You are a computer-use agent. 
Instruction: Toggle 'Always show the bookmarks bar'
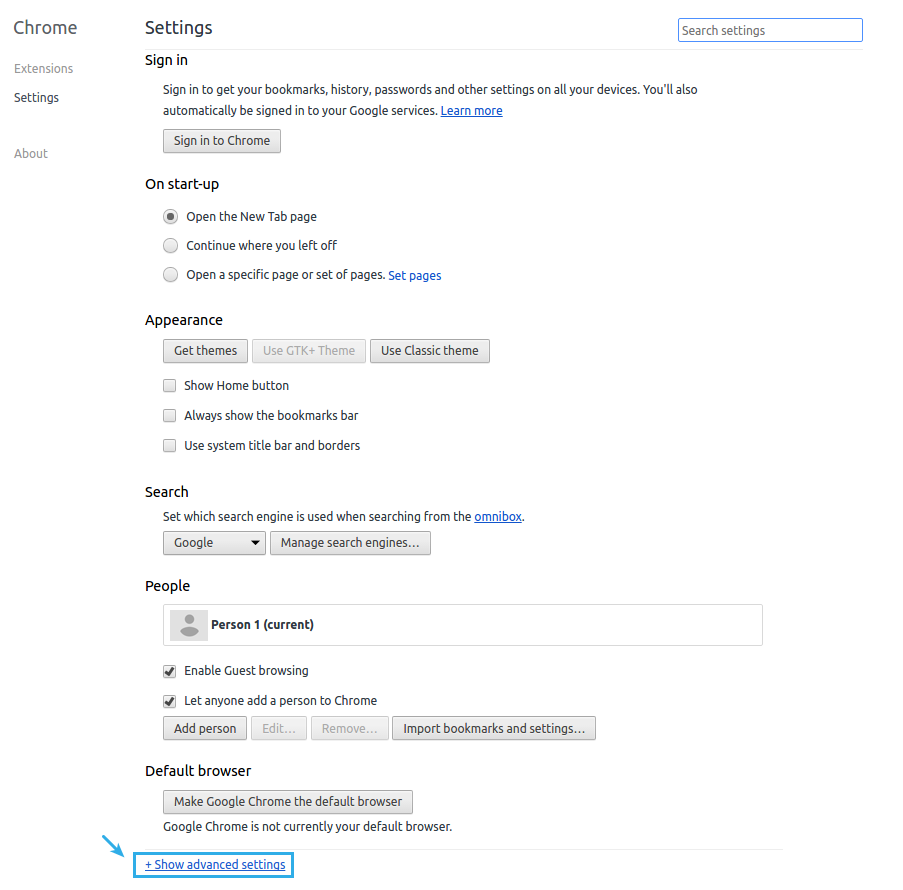point(170,416)
